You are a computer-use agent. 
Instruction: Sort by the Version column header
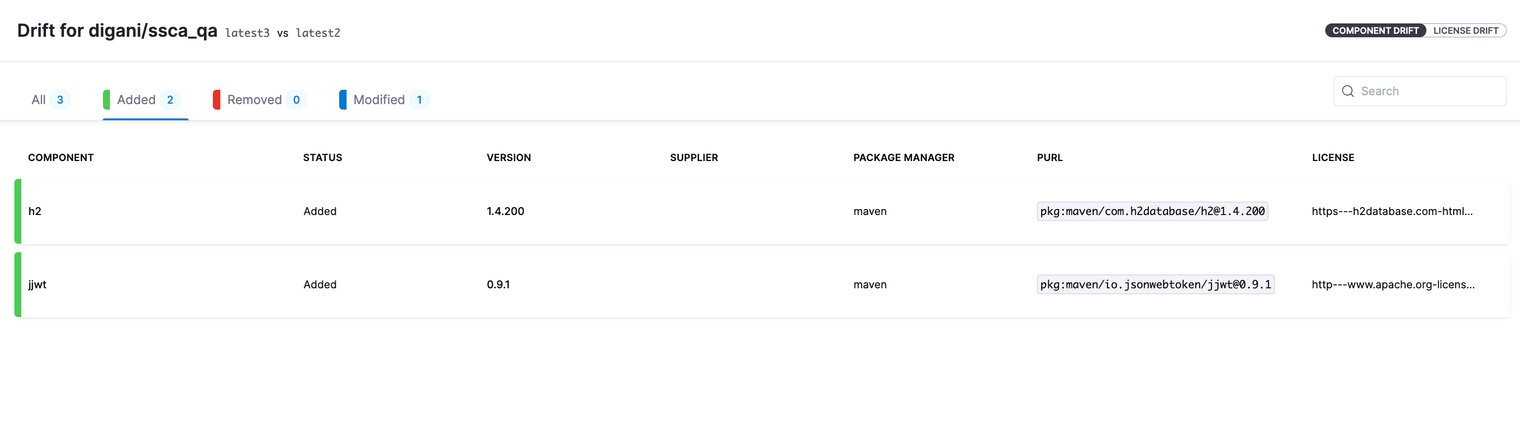pyautogui.click(x=509, y=158)
